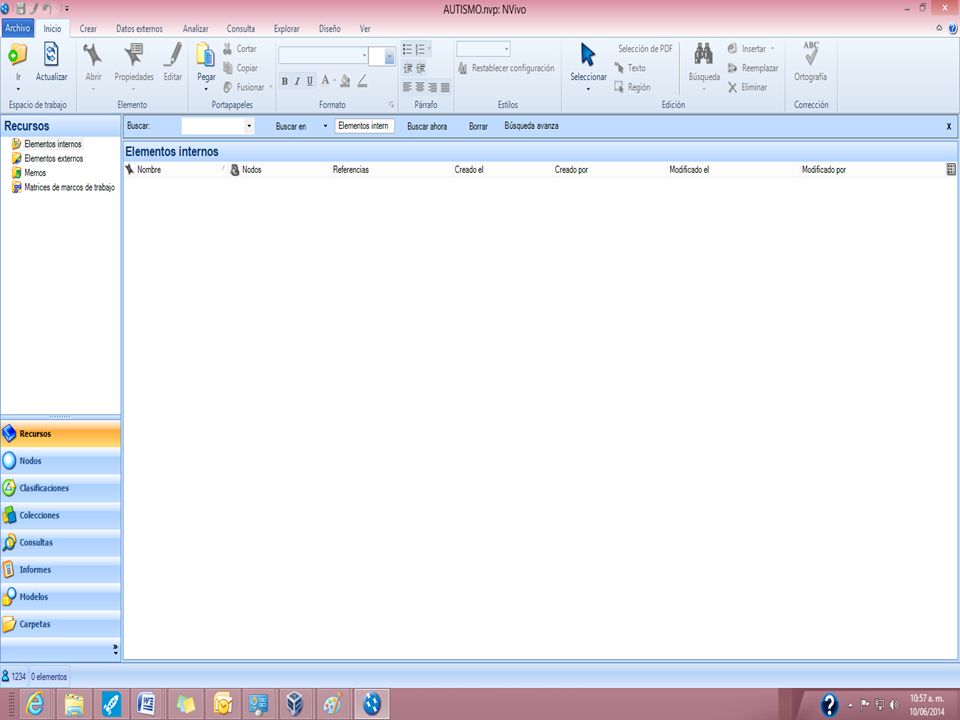960x720 pixels.
Task: Open Internet Explorer from the taskbar
Action: 35,703
